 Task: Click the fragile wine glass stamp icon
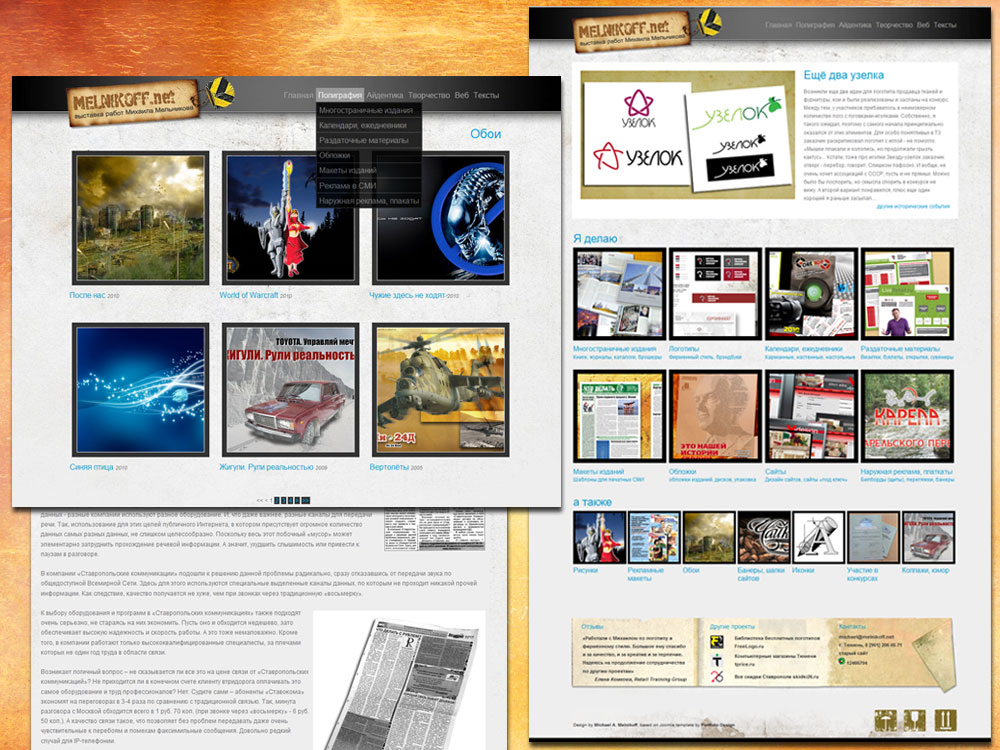[x=915, y=721]
